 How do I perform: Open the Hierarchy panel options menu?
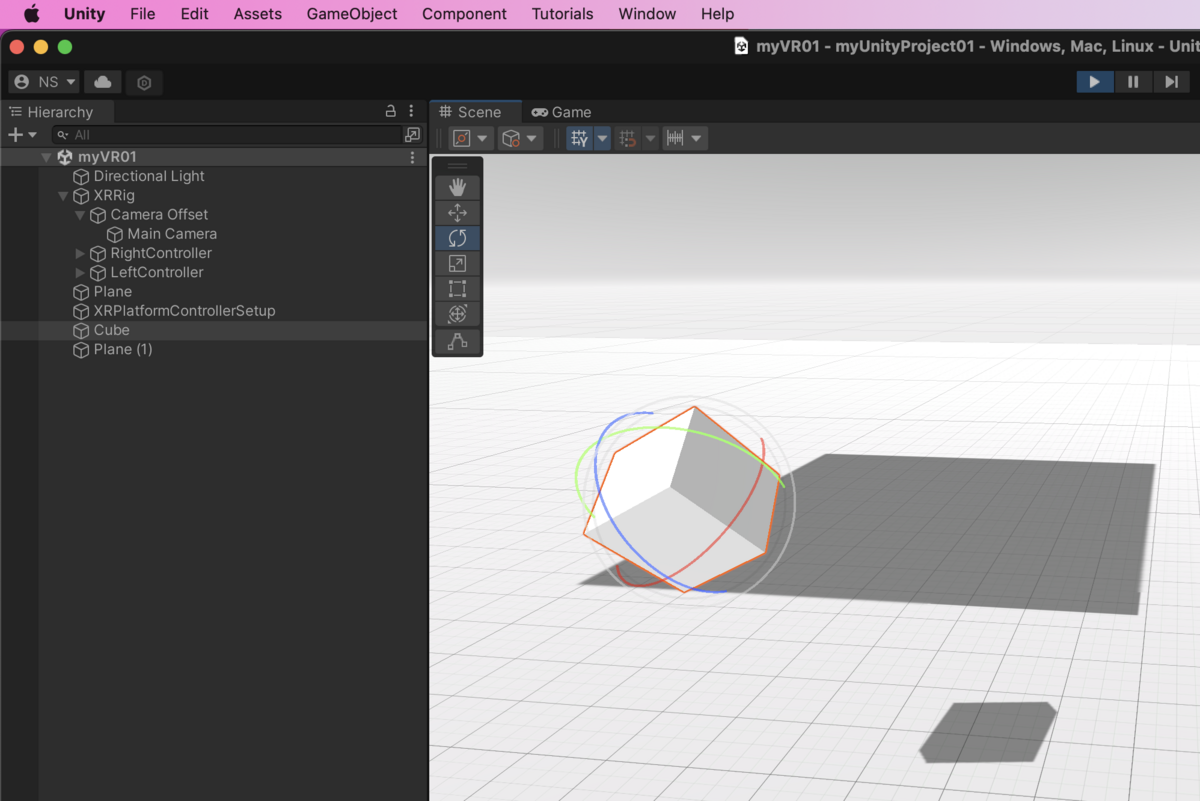click(x=411, y=112)
